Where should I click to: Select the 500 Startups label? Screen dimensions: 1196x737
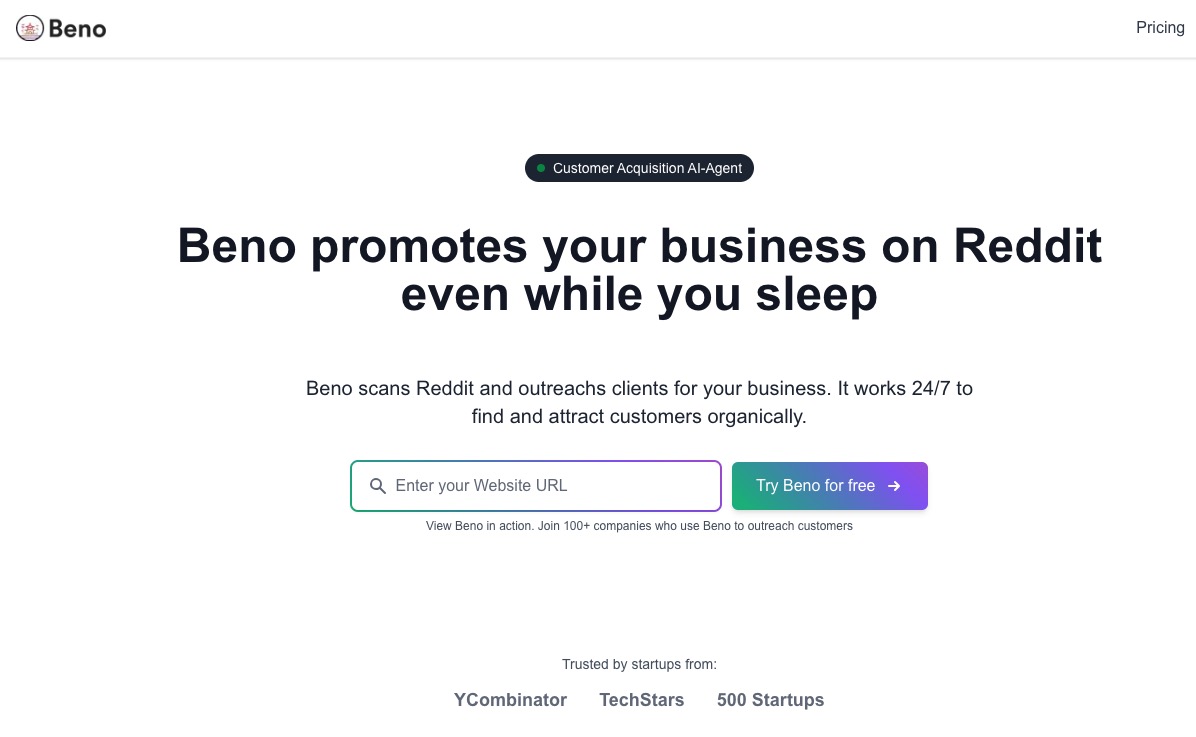pyautogui.click(x=770, y=700)
